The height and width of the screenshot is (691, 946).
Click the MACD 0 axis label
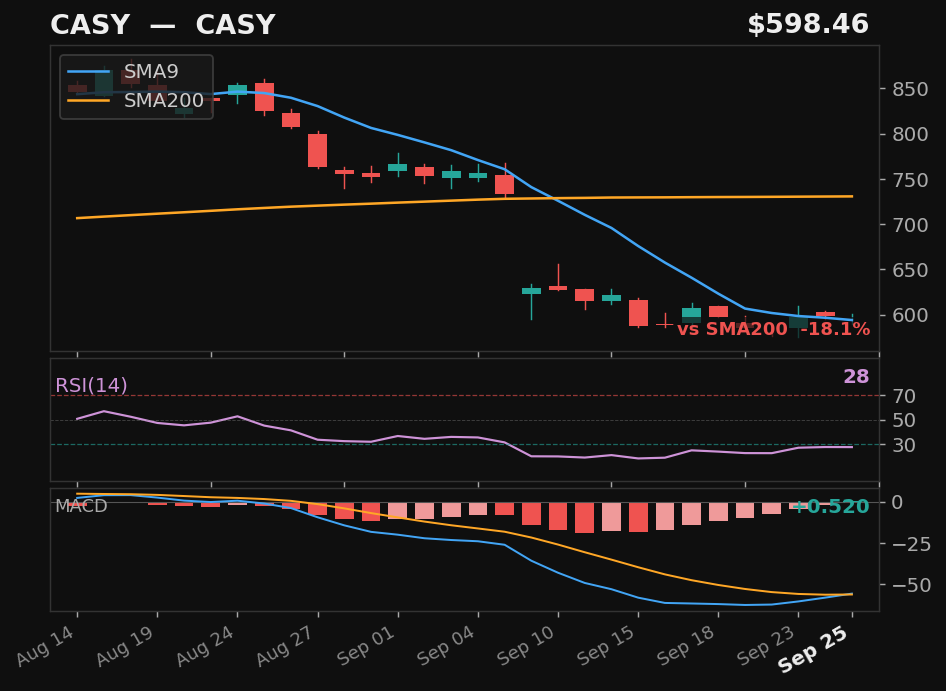click(x=898, y=503)
